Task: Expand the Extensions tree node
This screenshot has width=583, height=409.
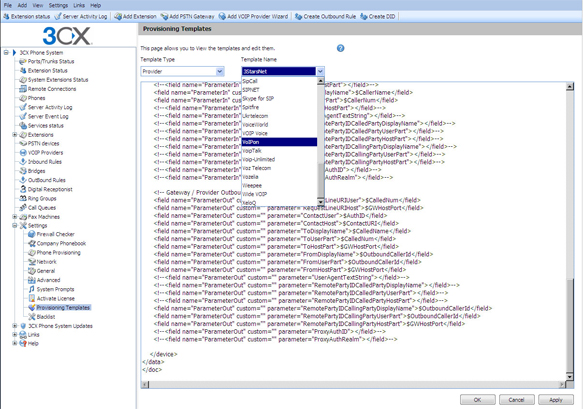Action: click(15, 135)
